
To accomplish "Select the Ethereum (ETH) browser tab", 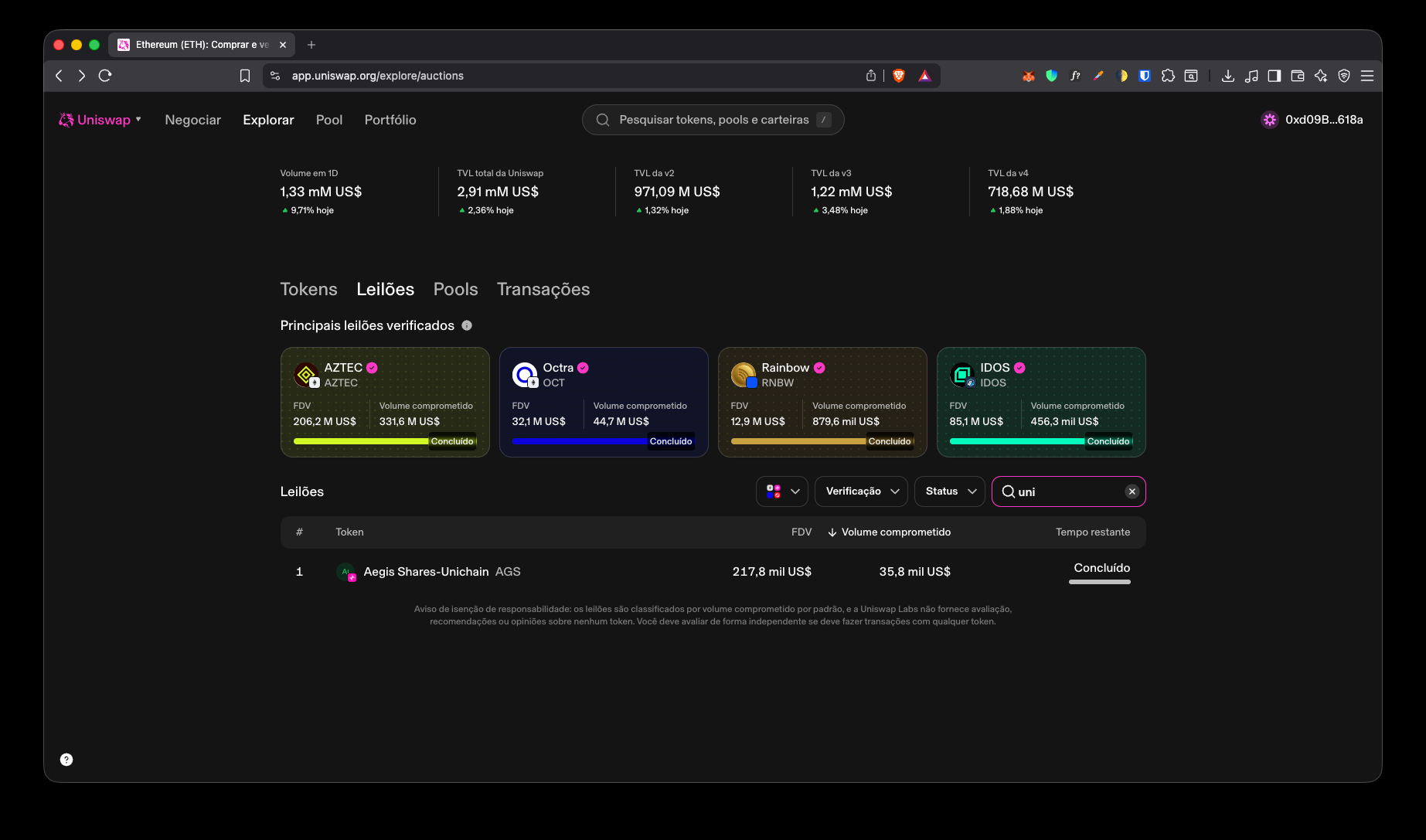I will pyautogui.click(x=201, y=45).
